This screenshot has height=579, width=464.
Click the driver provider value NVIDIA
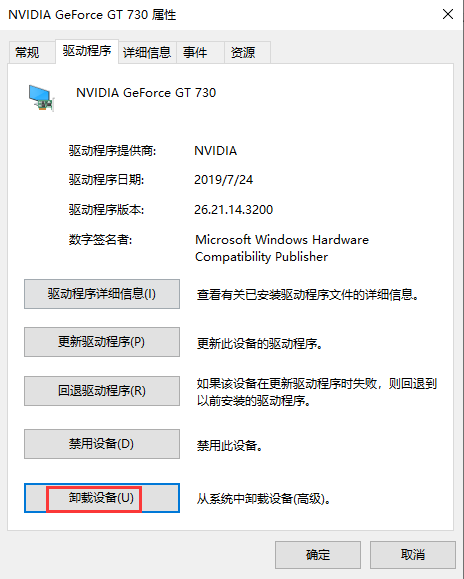(216, 151)
